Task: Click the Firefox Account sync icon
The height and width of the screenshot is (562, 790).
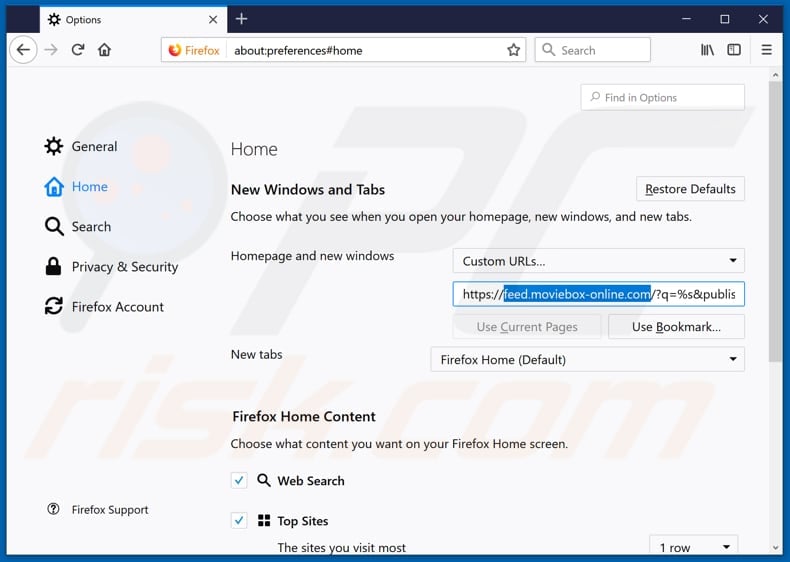Action: [53, 306]
